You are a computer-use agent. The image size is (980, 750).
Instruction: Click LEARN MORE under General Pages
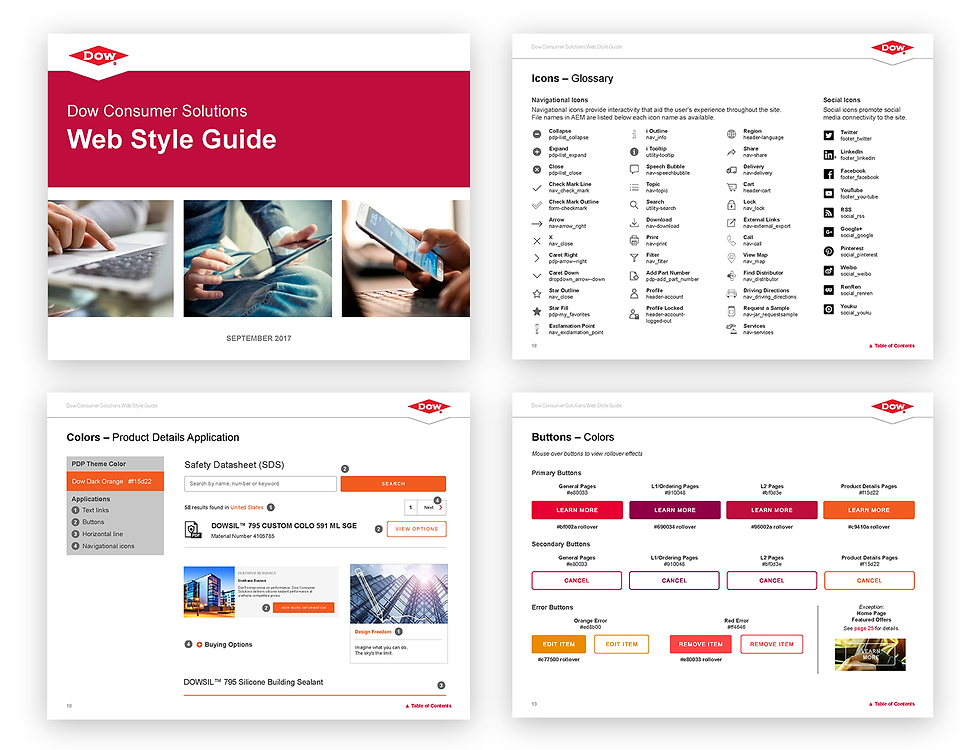pyautogui.click(x=577, y=510)
